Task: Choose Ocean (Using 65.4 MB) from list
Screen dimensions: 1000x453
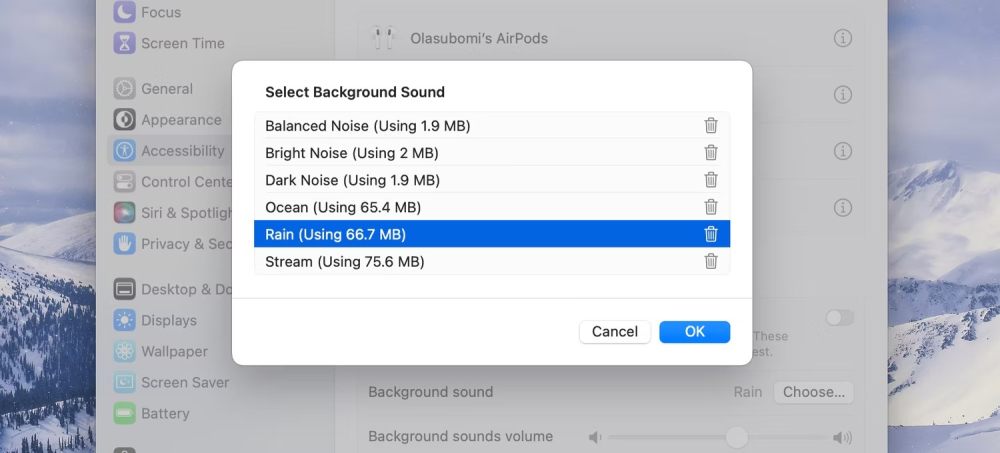Action: point(343,208)
